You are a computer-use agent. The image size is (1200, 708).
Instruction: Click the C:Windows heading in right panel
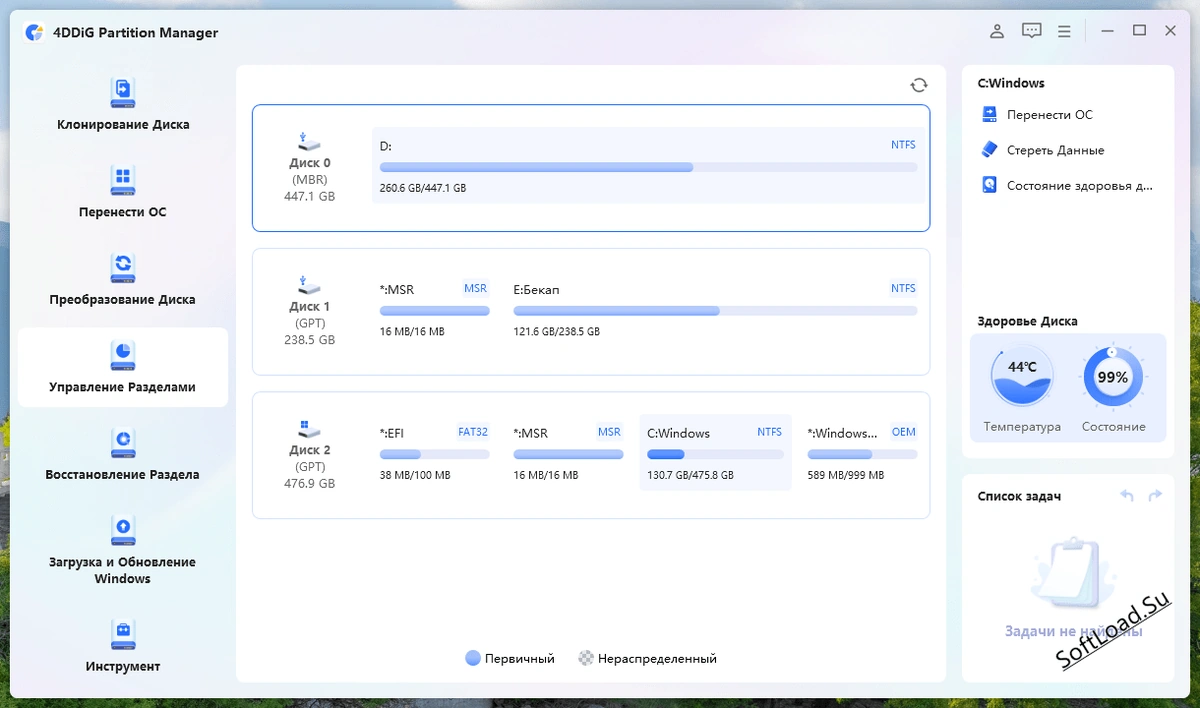point(1011,84)
